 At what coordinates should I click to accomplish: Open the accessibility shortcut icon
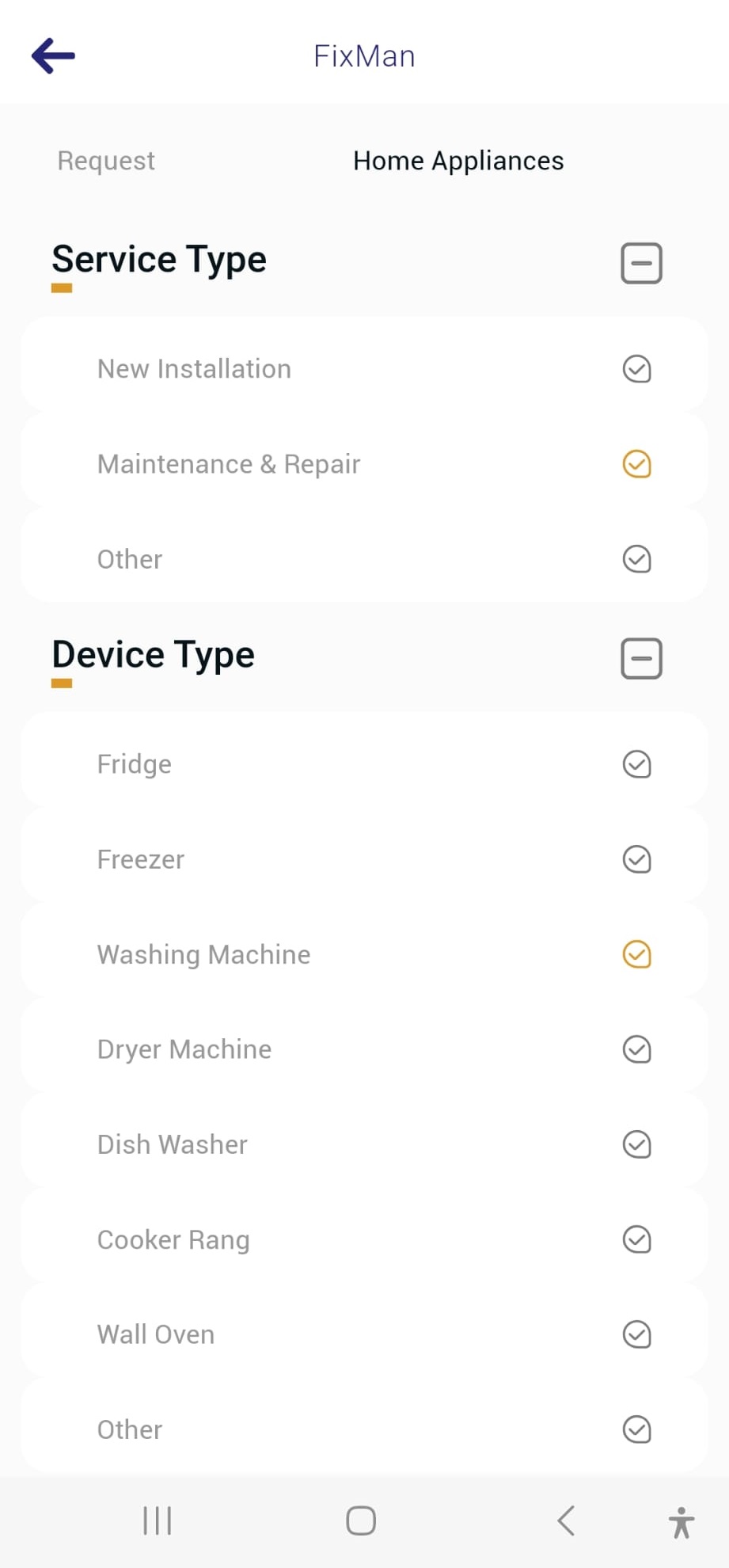pos(681,1521)
